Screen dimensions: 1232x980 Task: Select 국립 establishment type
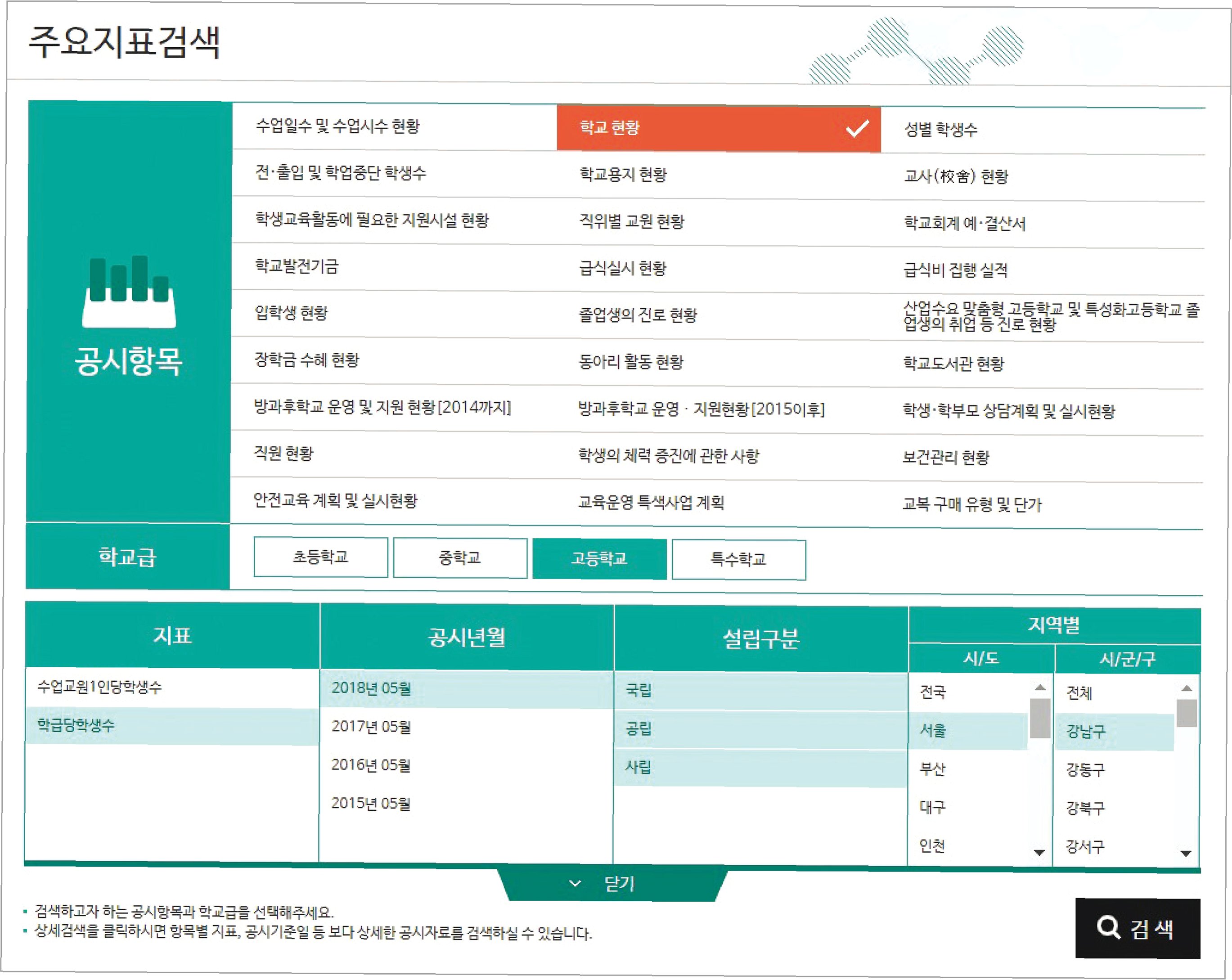tap(639, 690)
